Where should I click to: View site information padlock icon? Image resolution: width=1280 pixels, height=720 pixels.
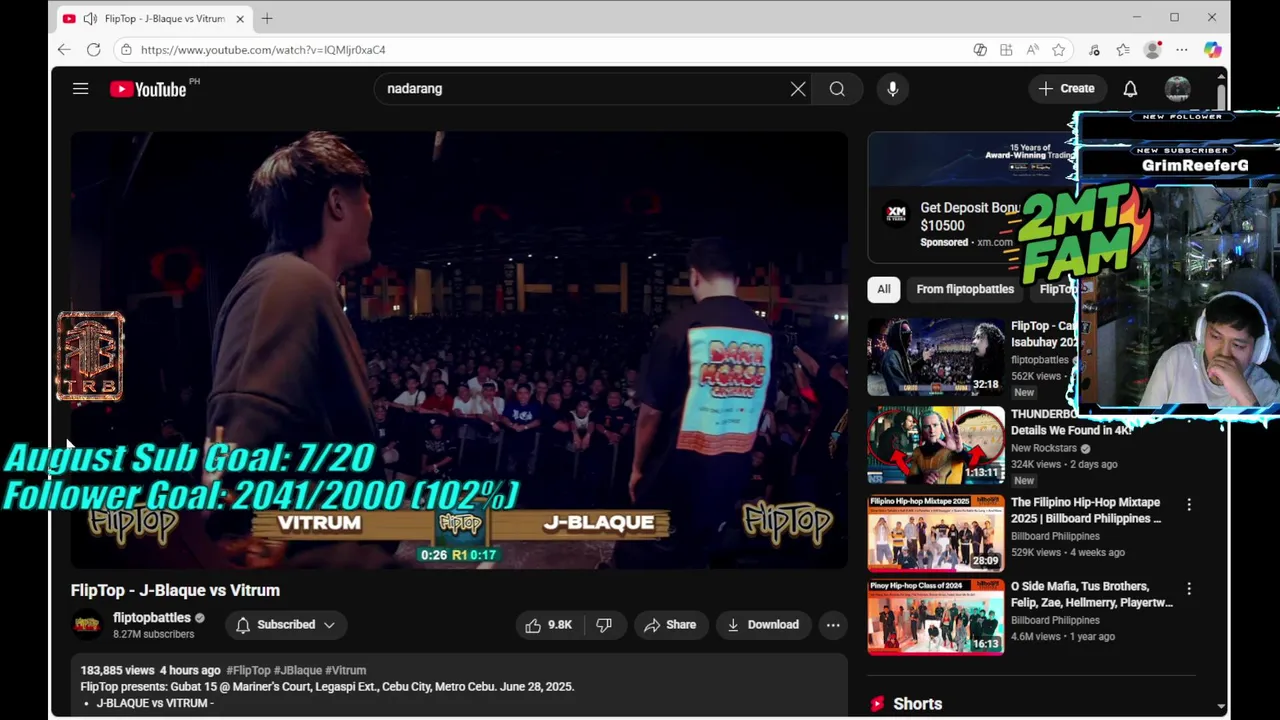click(126, 50)
